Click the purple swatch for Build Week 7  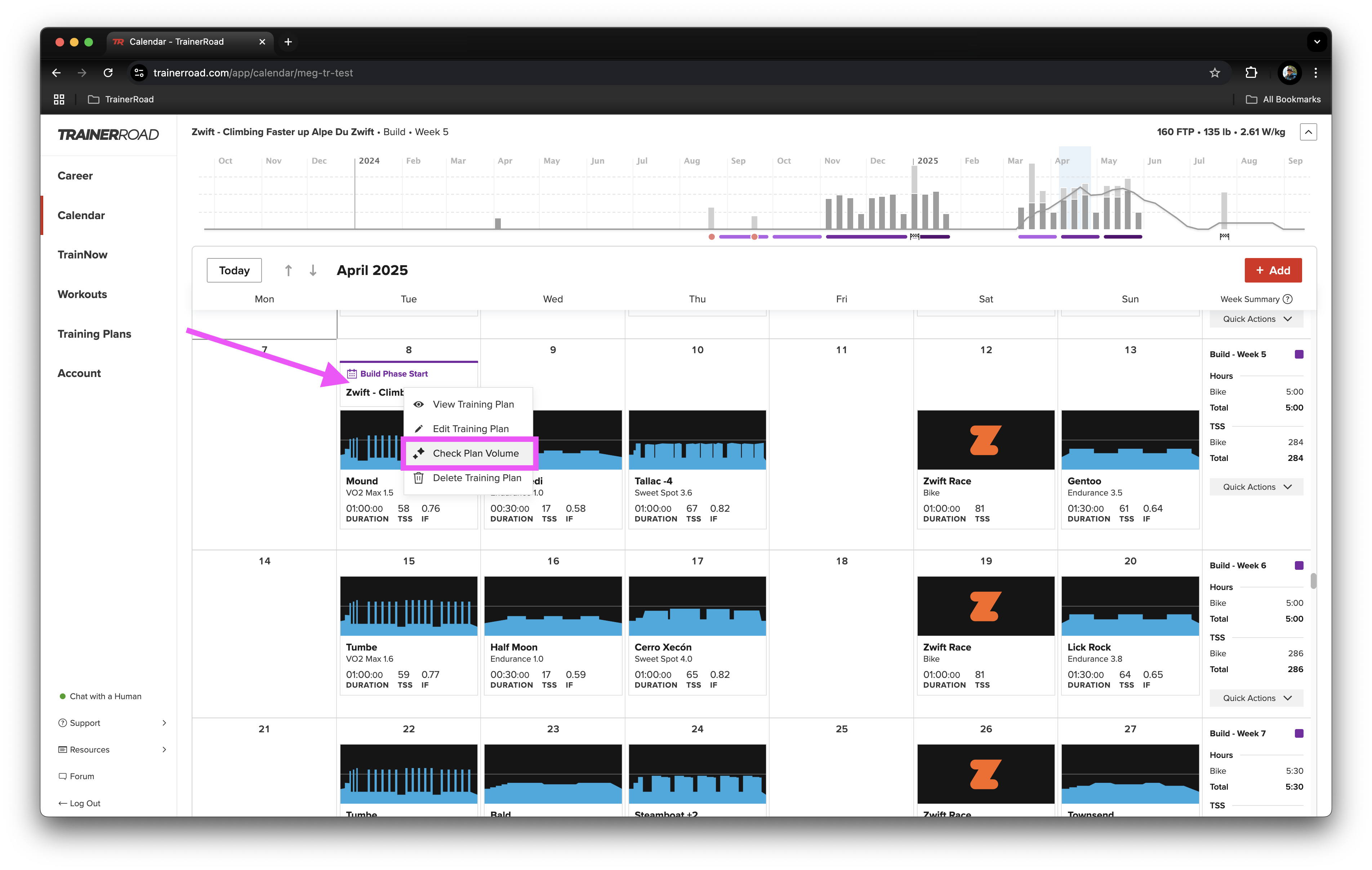click(x=1298, y=733)
